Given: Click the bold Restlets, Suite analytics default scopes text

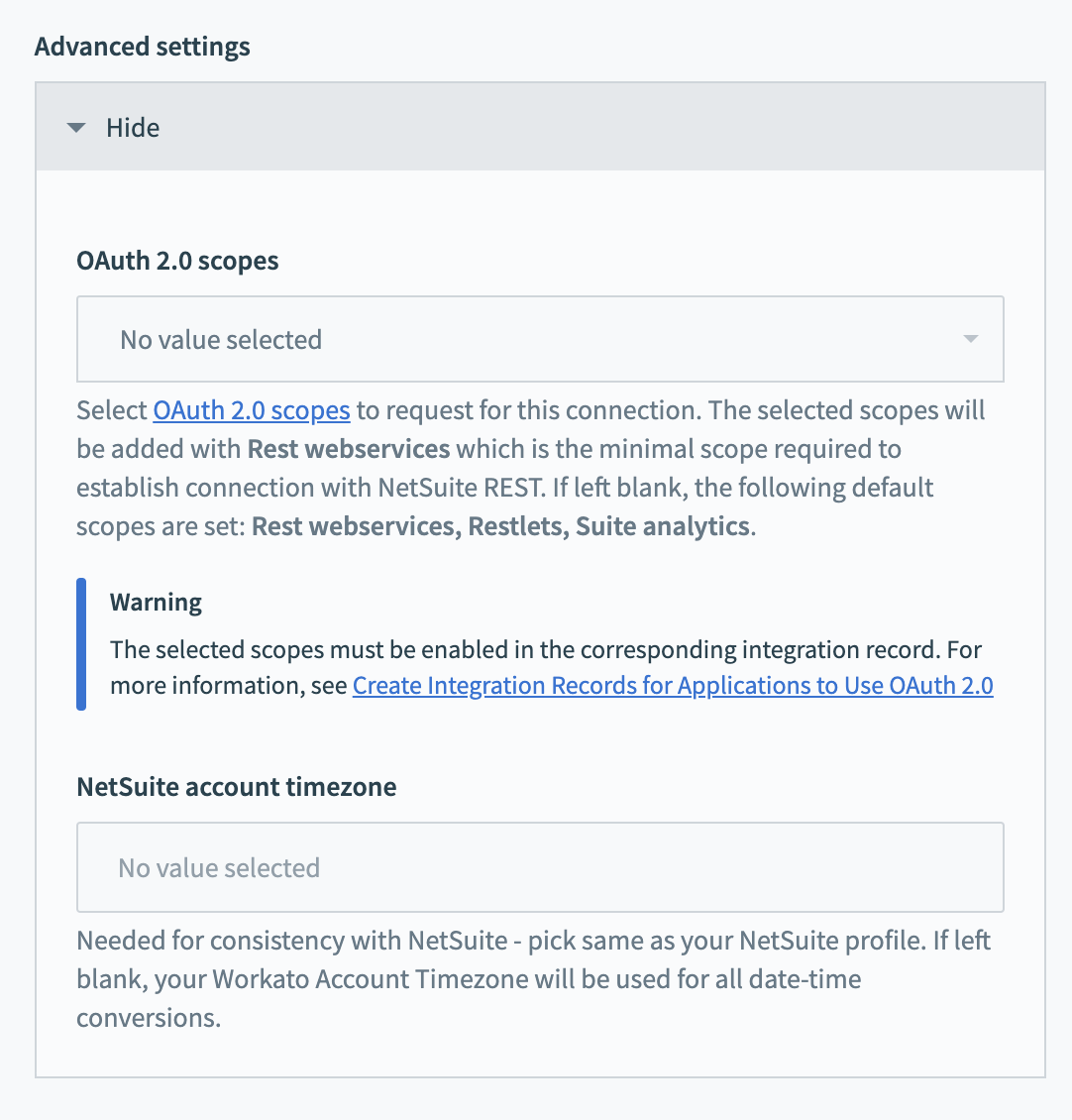Looking at the screenshot, I should 608,526.
